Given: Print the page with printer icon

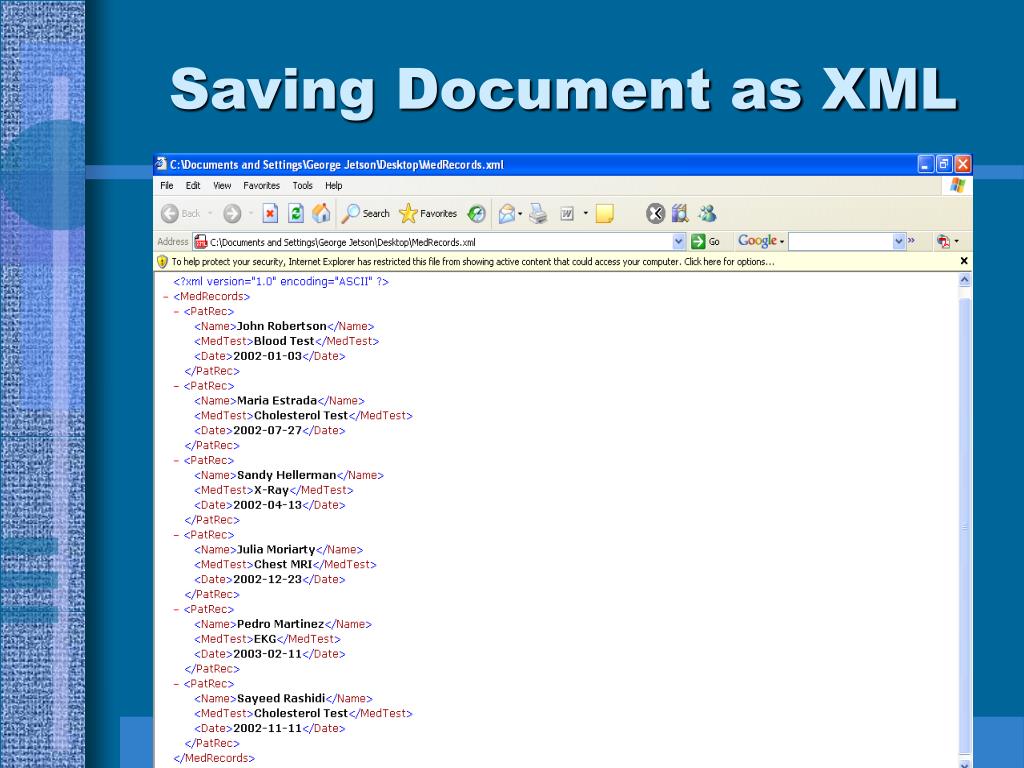Looking at the screenshot, I should click(x=538, y=214).
